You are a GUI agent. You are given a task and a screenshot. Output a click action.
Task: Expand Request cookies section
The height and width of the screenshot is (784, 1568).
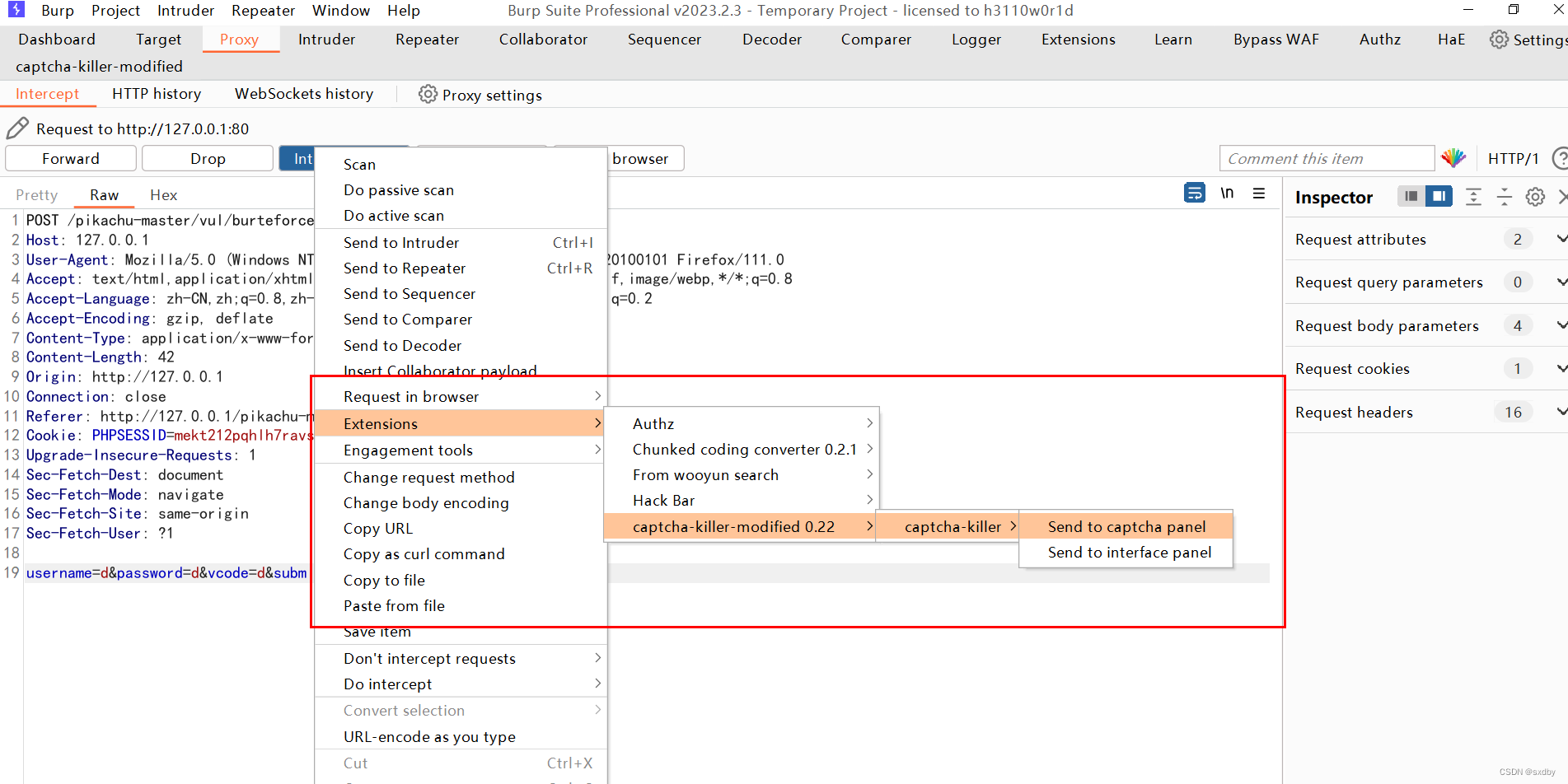[x=1561, y=368]
